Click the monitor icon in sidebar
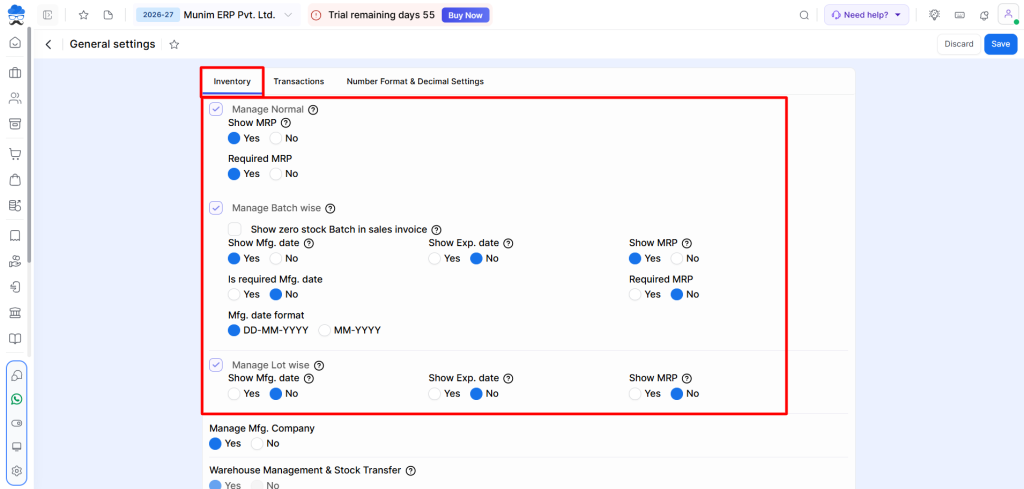 (16, 447)
